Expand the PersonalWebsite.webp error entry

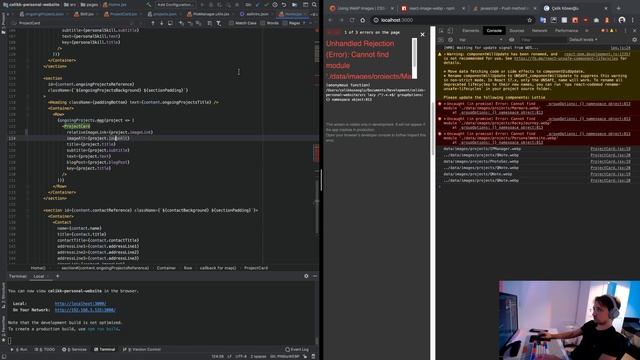point(444,134)
